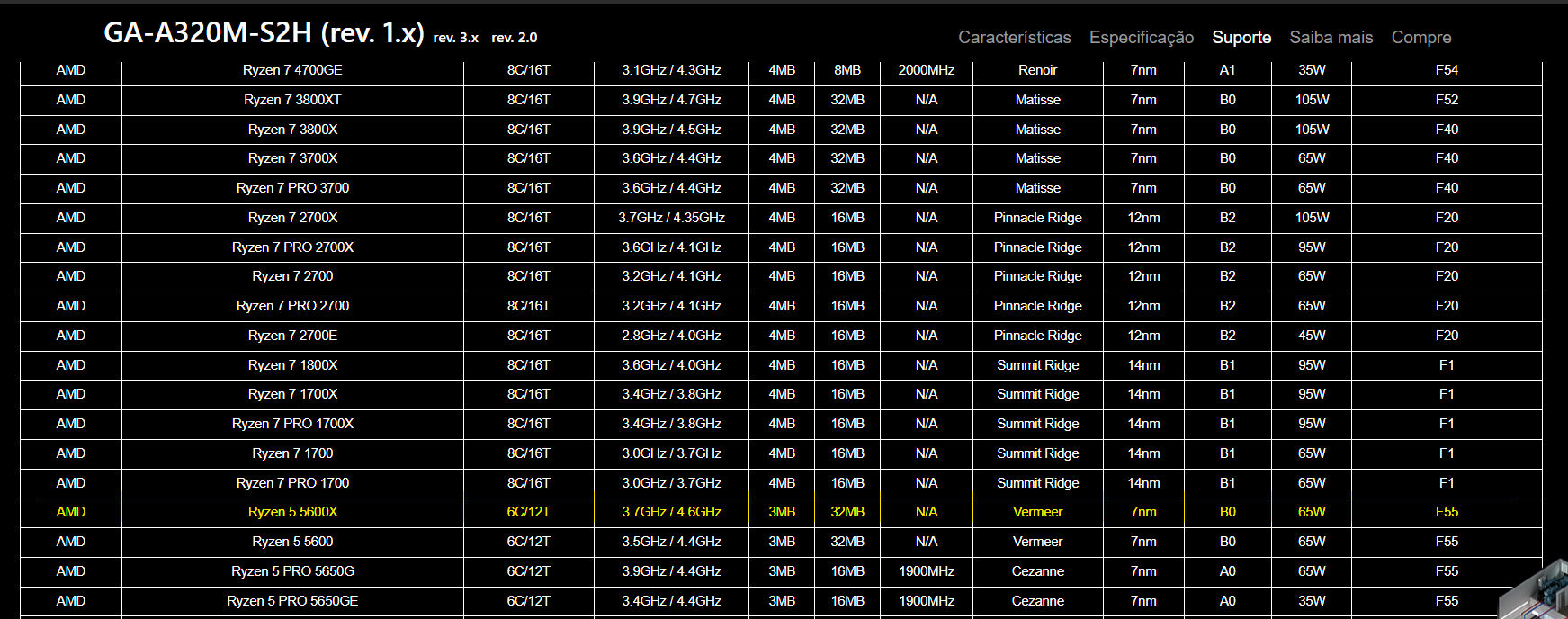Click the GA-A320M-S2H (rev. 1.x) title
The width and height of the screenshot is (1568, 619).
(x=264, y=33)
